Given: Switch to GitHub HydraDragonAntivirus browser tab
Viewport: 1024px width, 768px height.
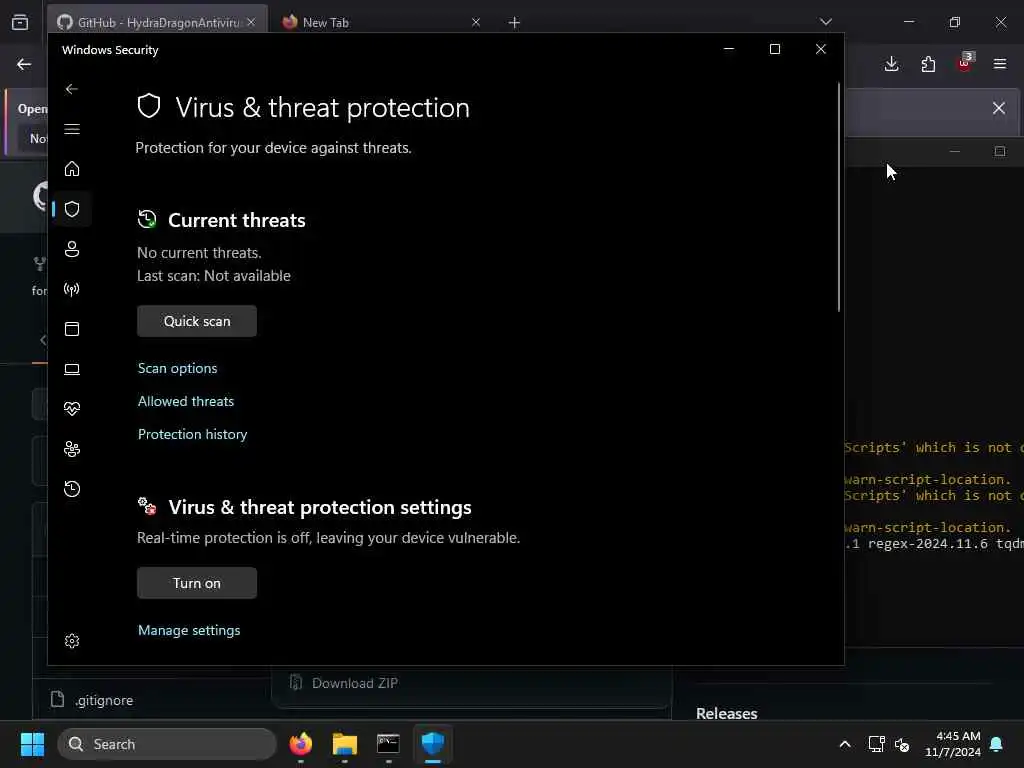Looking at the screenshot, I should click(x=157, y=22).
